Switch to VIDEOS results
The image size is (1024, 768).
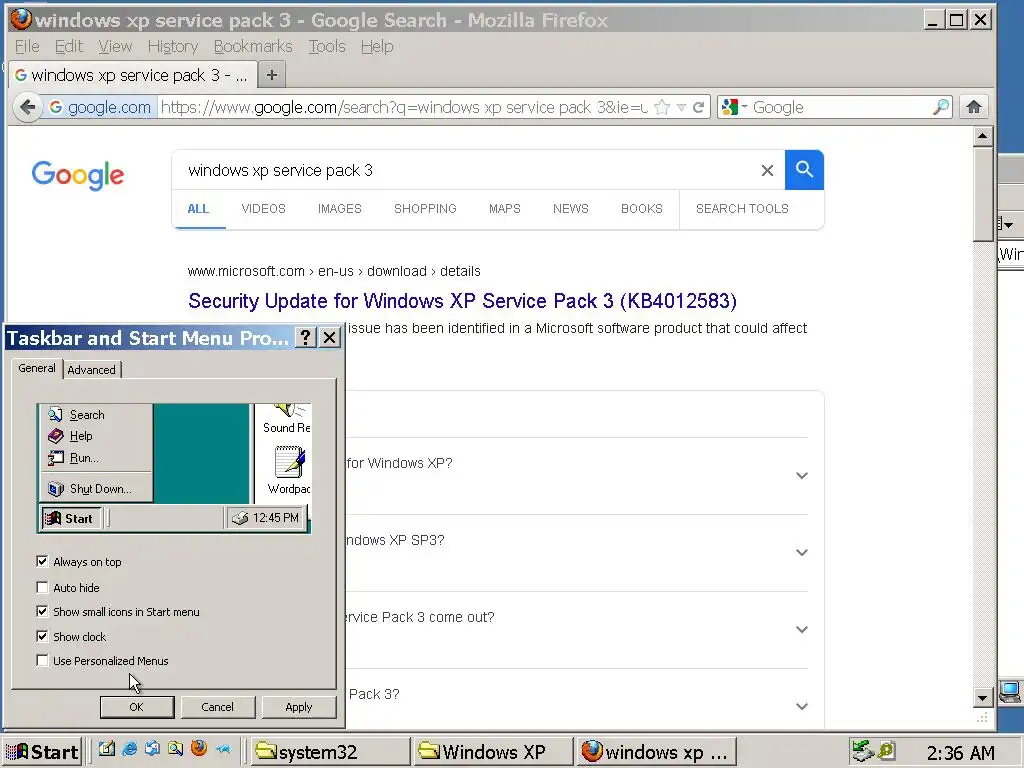(263, 209)
